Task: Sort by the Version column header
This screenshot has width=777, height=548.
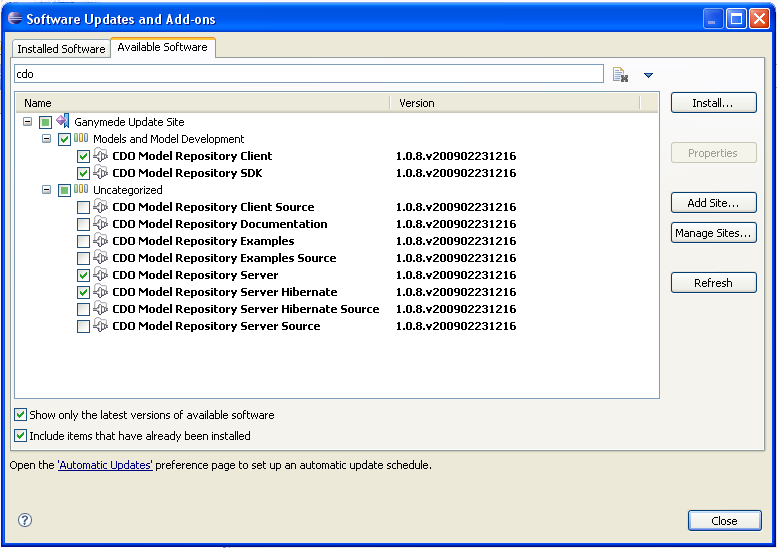Action: pos(515,103)
